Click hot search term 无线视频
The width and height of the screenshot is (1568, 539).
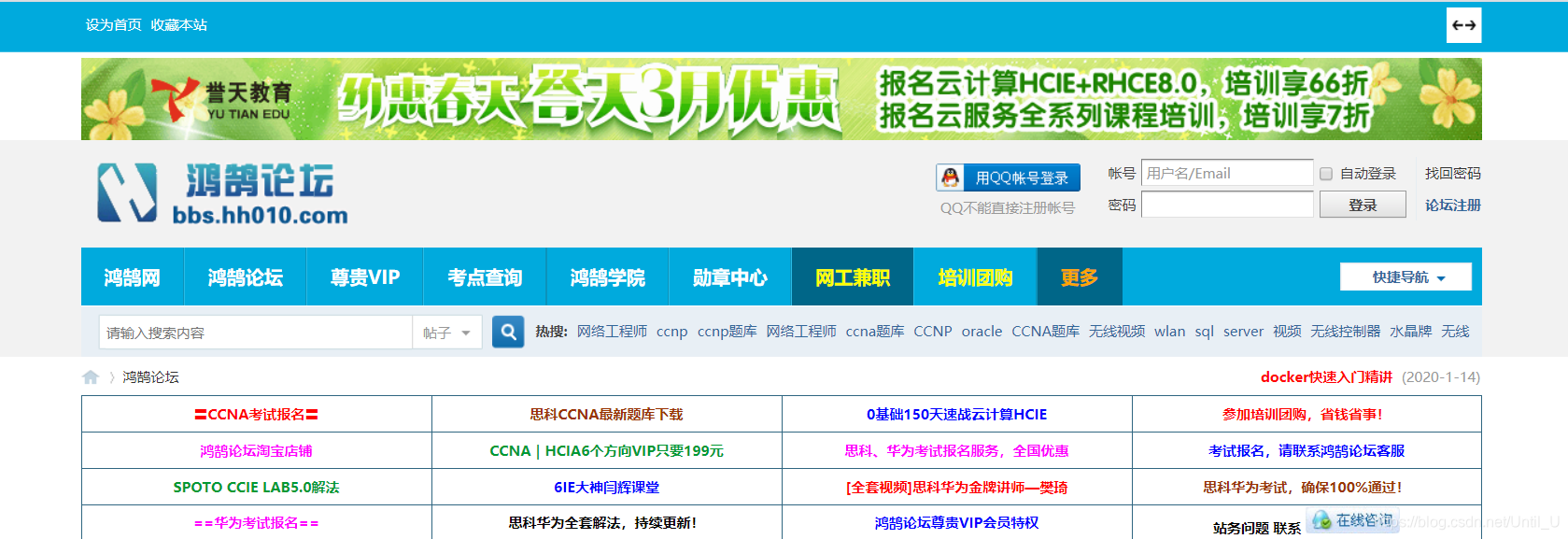(x=1117, y=332)
